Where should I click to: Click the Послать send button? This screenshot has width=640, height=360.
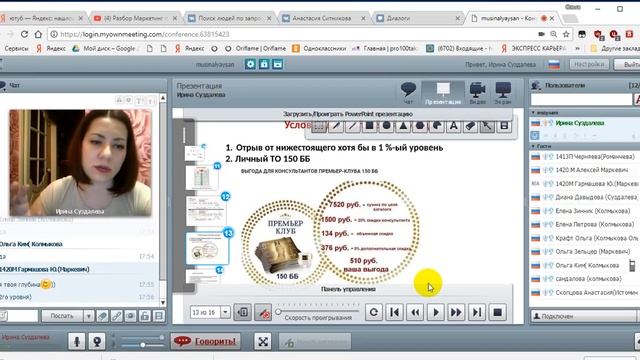(x=62, y=316)
